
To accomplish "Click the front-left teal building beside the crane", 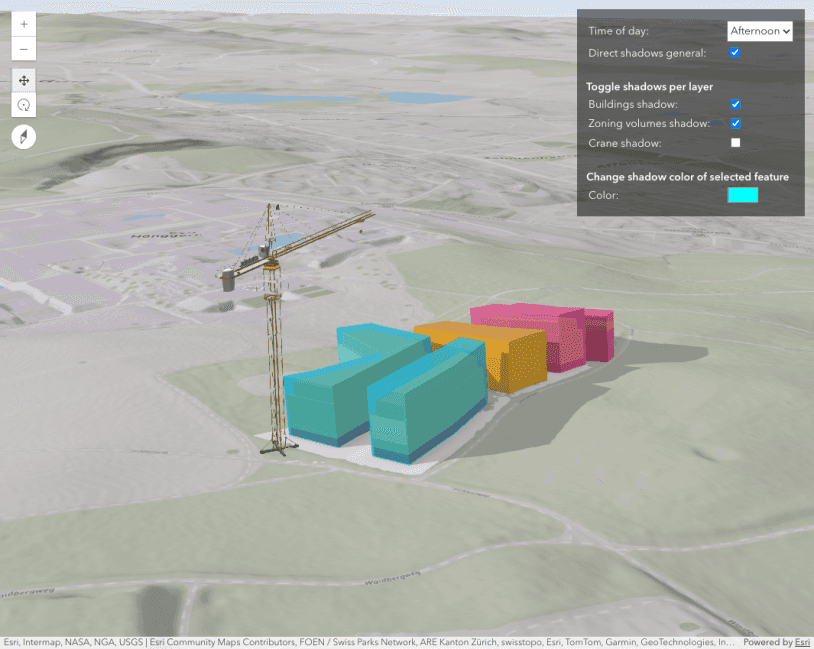I will pos(325,400).
